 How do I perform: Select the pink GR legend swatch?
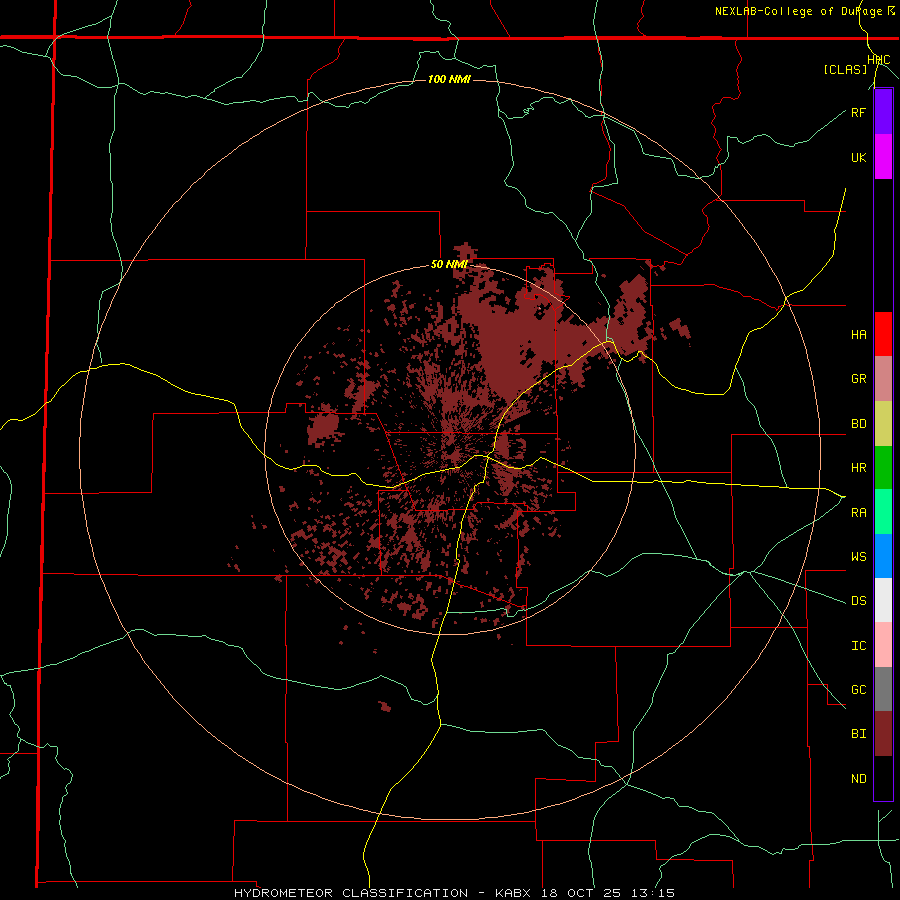[883, 379]
